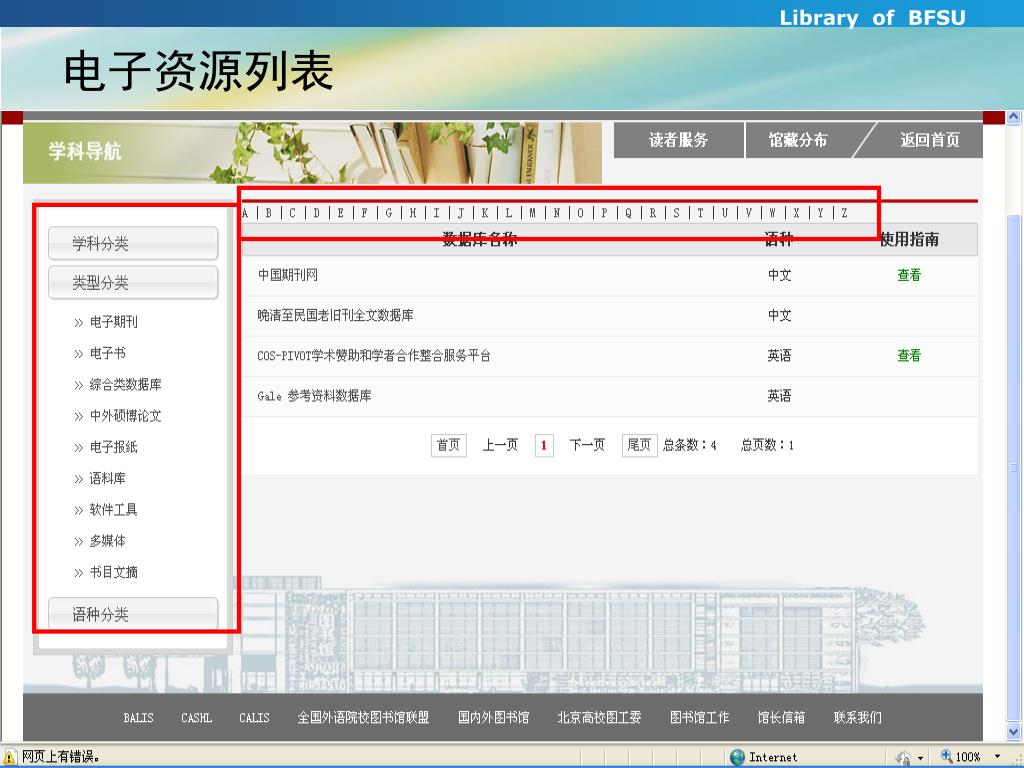Viewport: 1024px width, 768px height.
Task: Select 语料库 in the sidebar
Action: (x=108, y=479)
